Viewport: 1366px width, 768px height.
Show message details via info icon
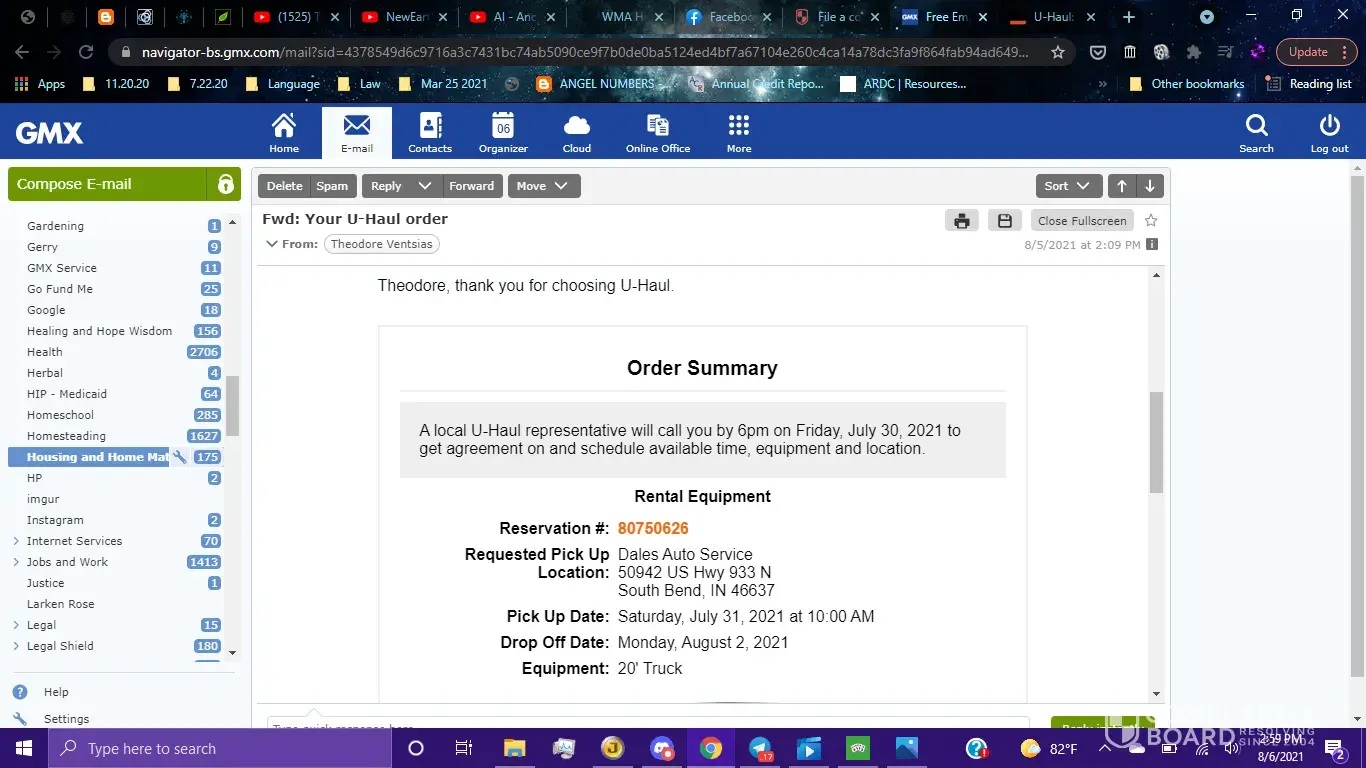[1152, 244]
